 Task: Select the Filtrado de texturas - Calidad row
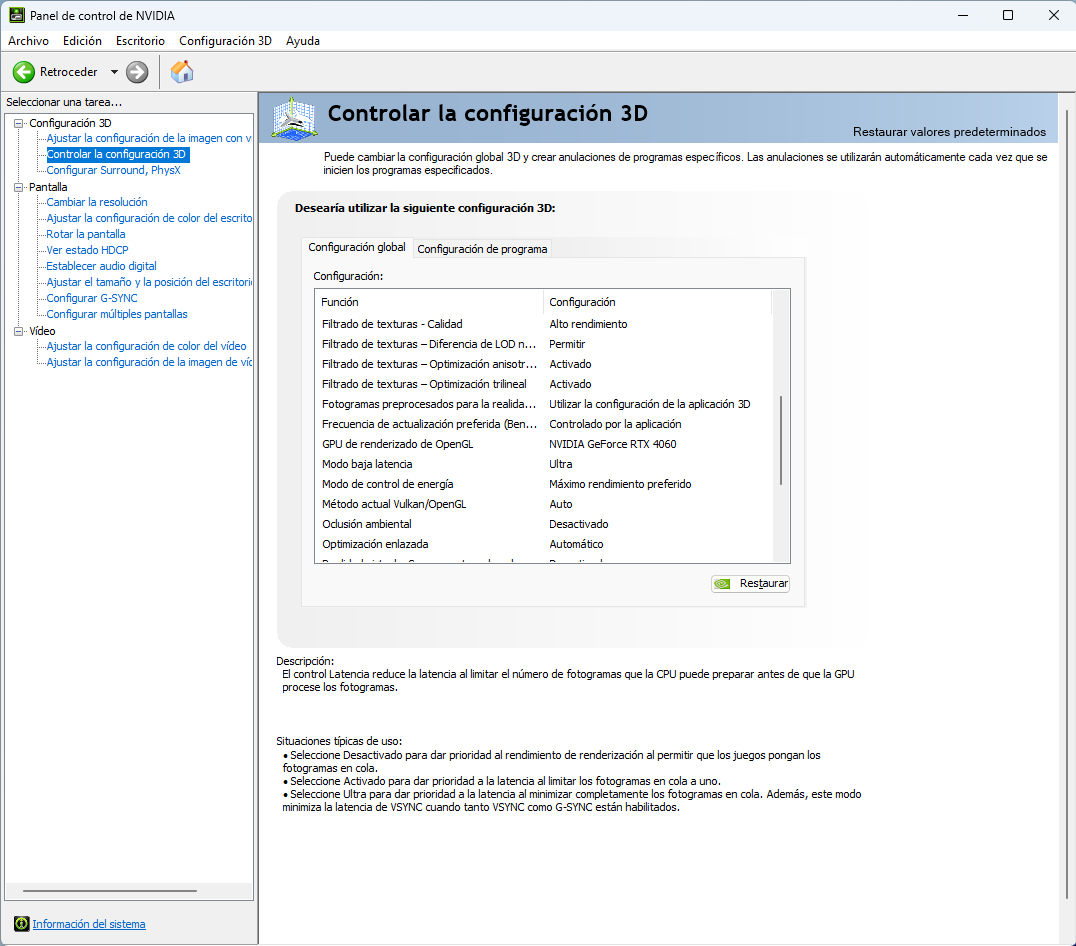(543, 324)
